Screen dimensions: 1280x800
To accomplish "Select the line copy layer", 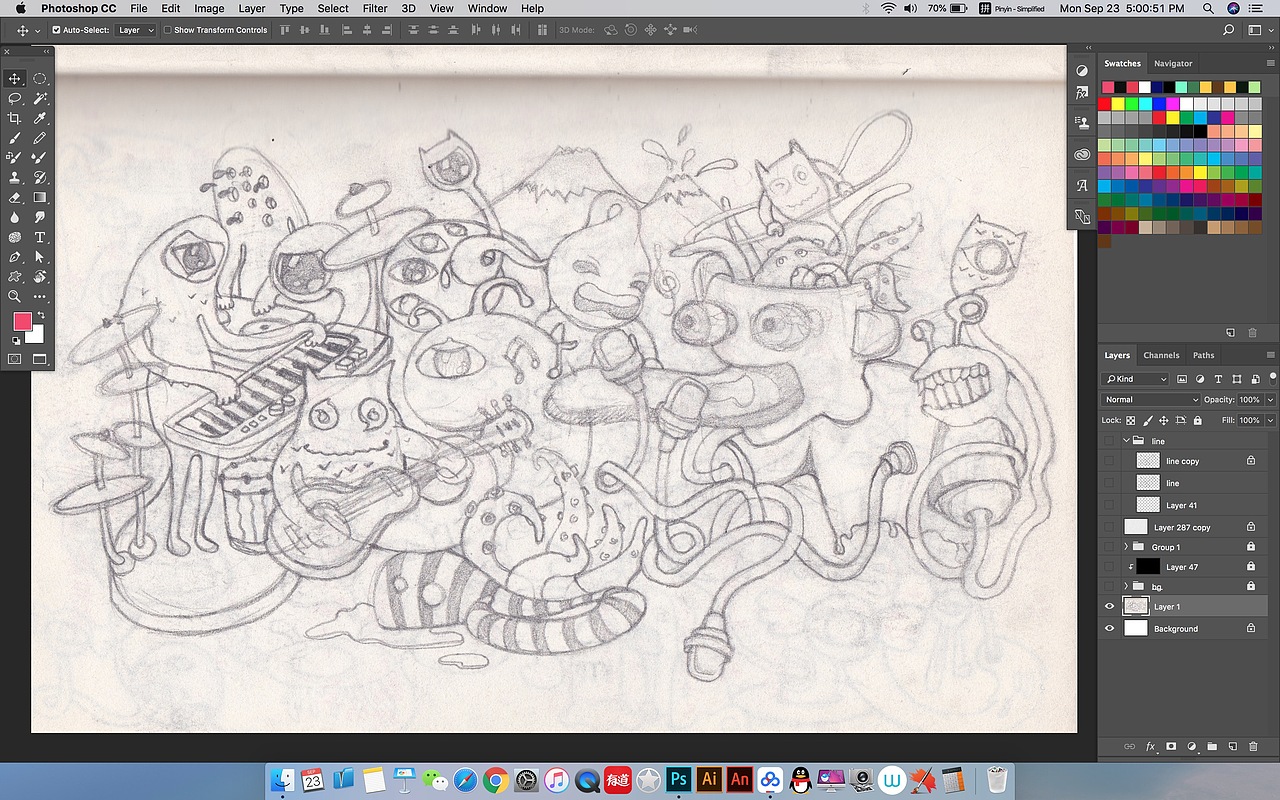I will pos(1182,461).
